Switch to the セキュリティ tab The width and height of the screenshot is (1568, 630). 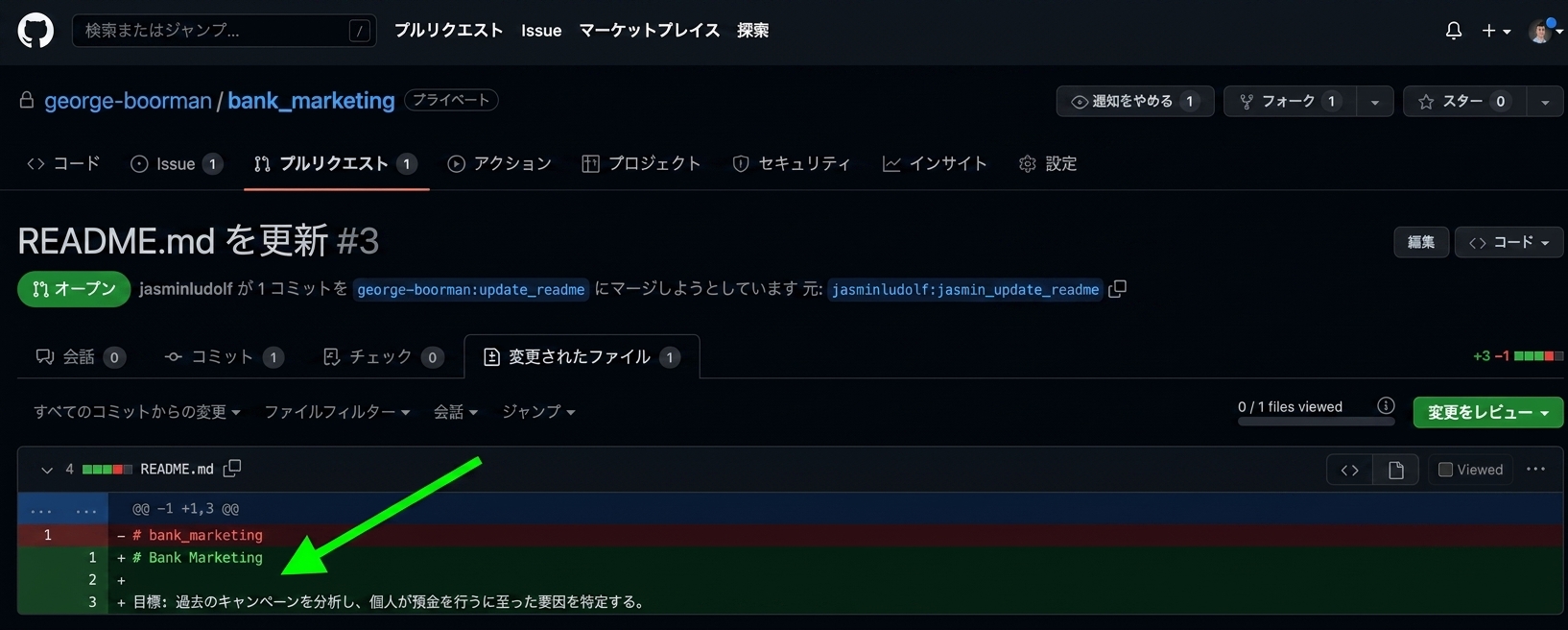coord(791,164)
